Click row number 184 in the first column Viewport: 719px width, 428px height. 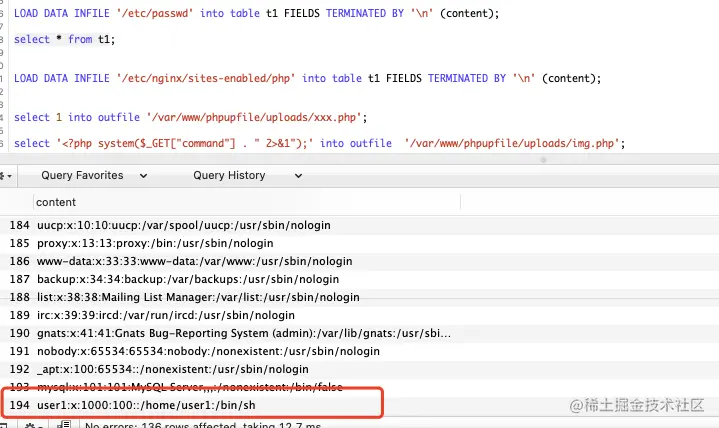click(x=19, y=225)
